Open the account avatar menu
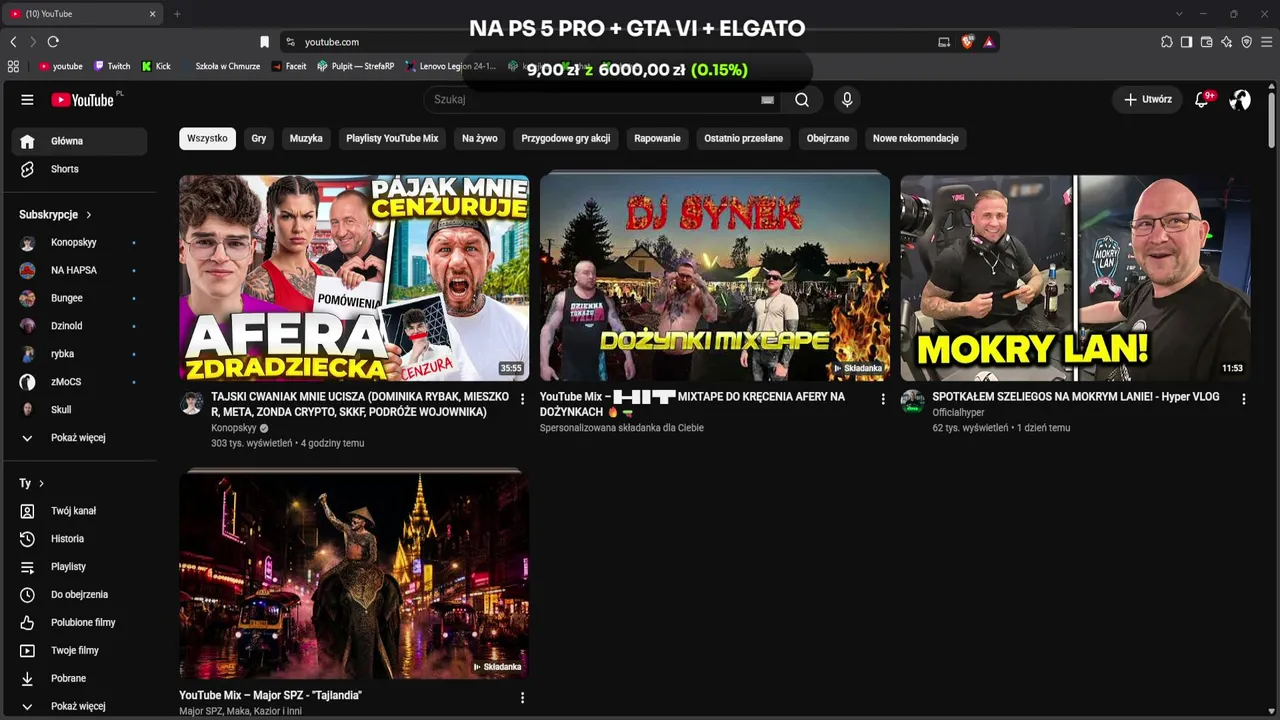Image resolution: width=1280 pixels, height=720 pixels. coord(1240,100)
